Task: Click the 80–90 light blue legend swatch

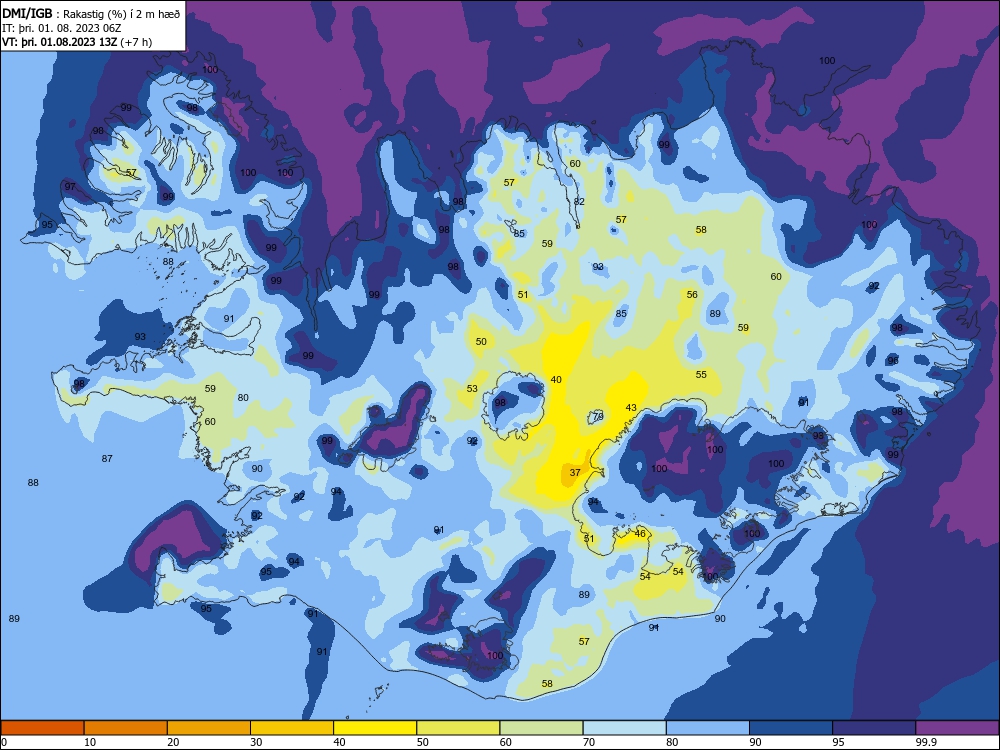Action: click(708, 728)
